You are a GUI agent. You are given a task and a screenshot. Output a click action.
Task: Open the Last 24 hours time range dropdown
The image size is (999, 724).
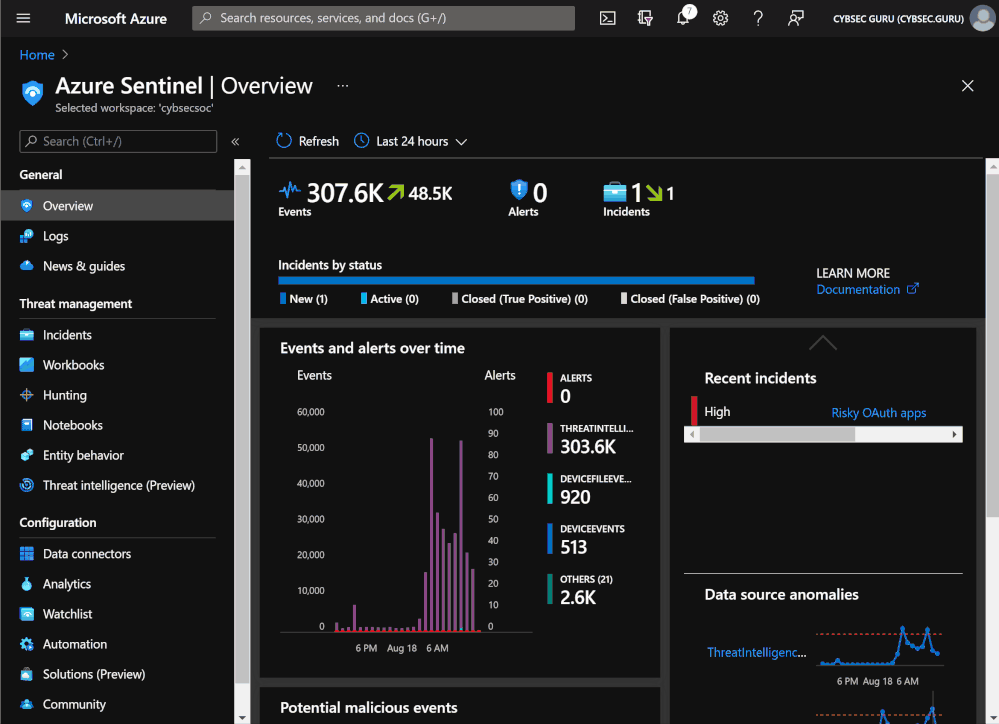(x=411, y=141)
